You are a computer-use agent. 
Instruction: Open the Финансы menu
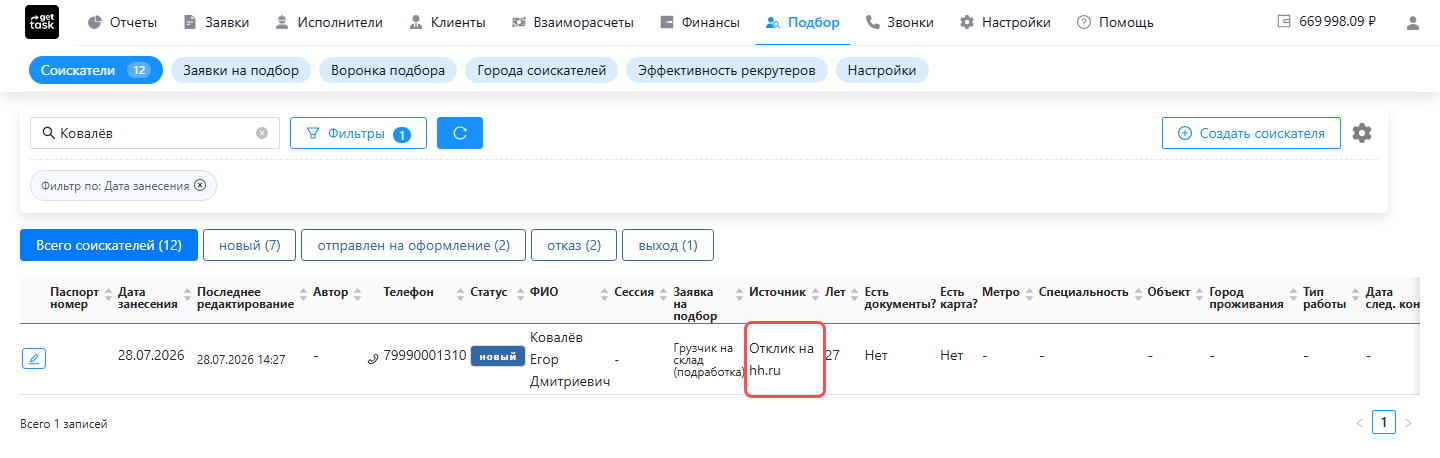pyautogui.click(x=700, y=22)
